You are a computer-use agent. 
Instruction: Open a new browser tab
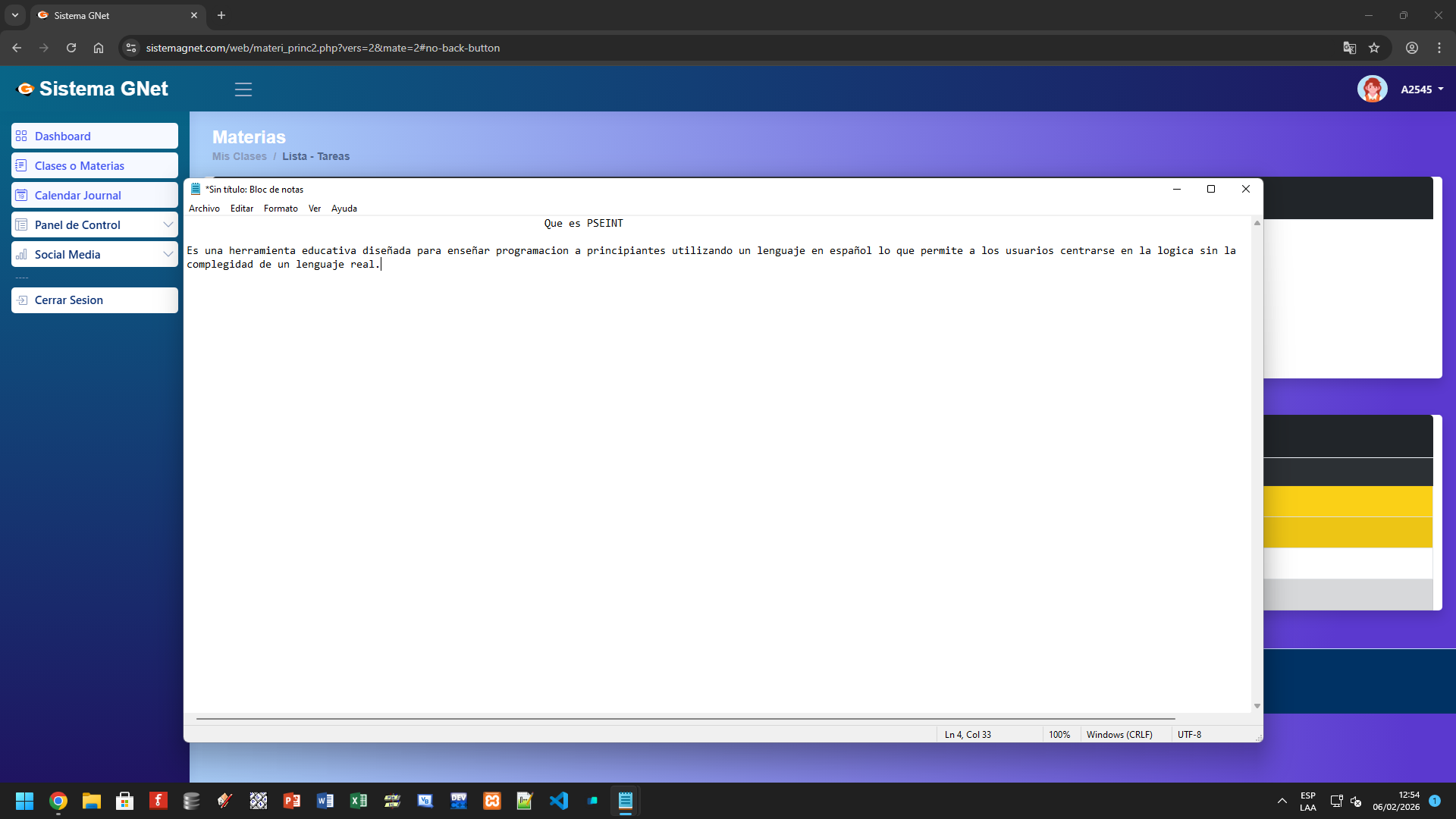pos(221,15)
